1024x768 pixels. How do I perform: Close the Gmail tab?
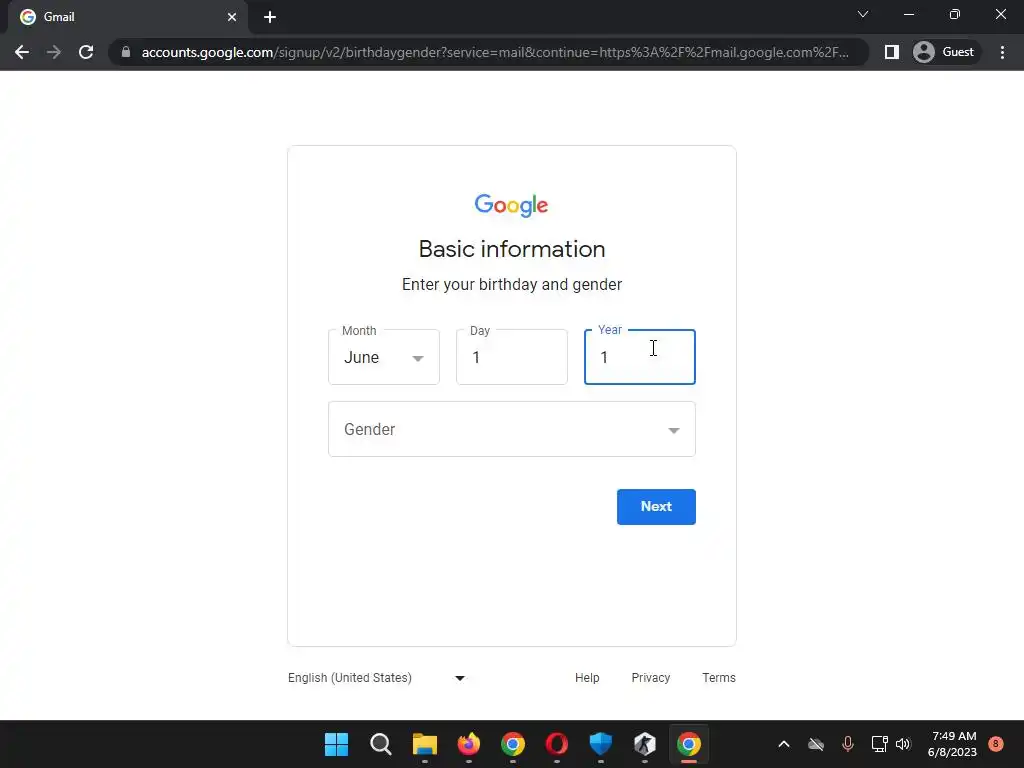[x=232, y=17]
